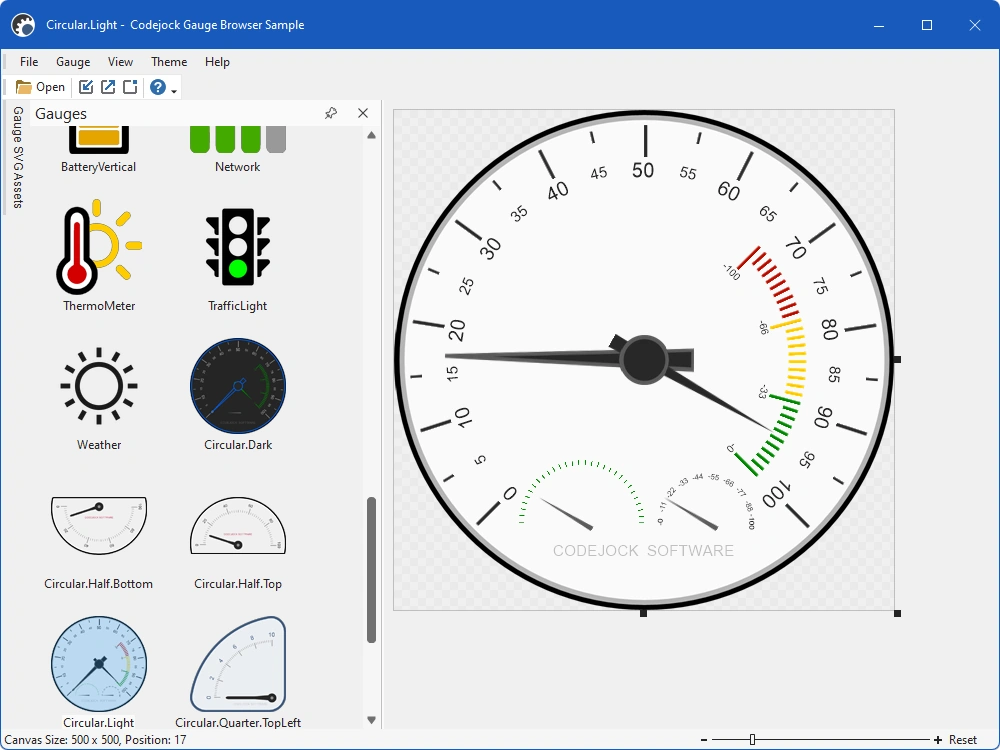Select the Network gauge icon
This screenshot has width=1000, height=750.
tap(237, 140)
